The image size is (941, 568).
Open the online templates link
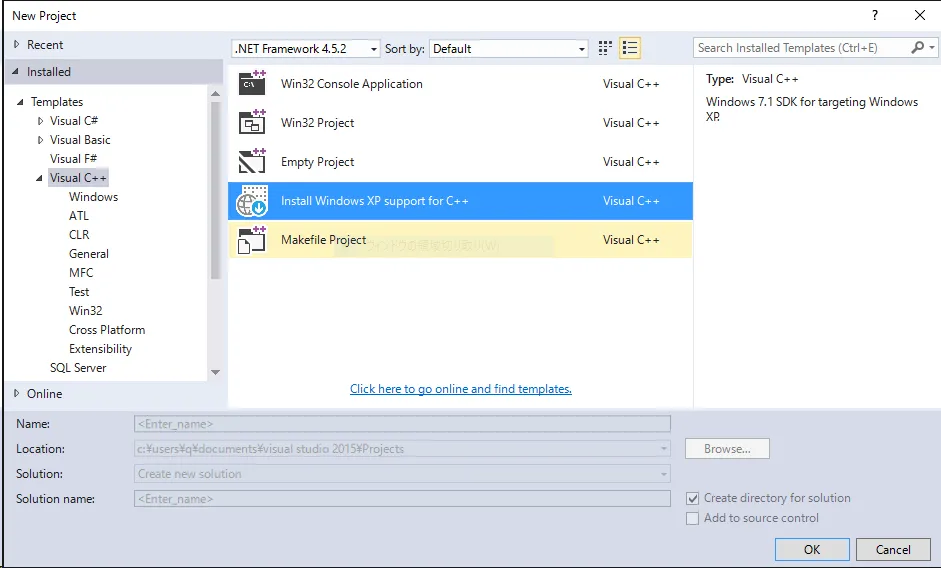(x=461, y=389)
